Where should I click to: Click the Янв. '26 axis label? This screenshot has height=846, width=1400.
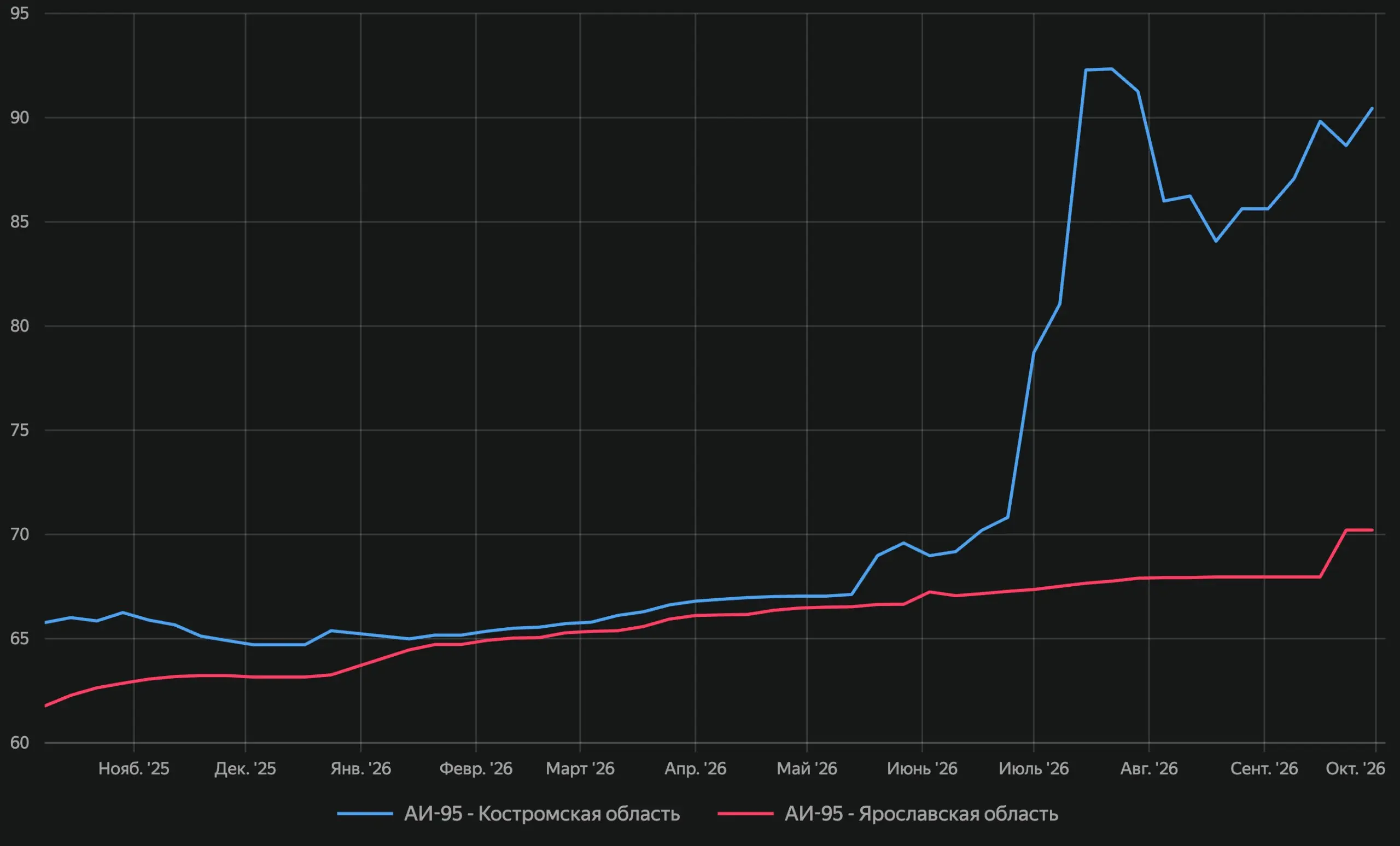click(361, 769)
